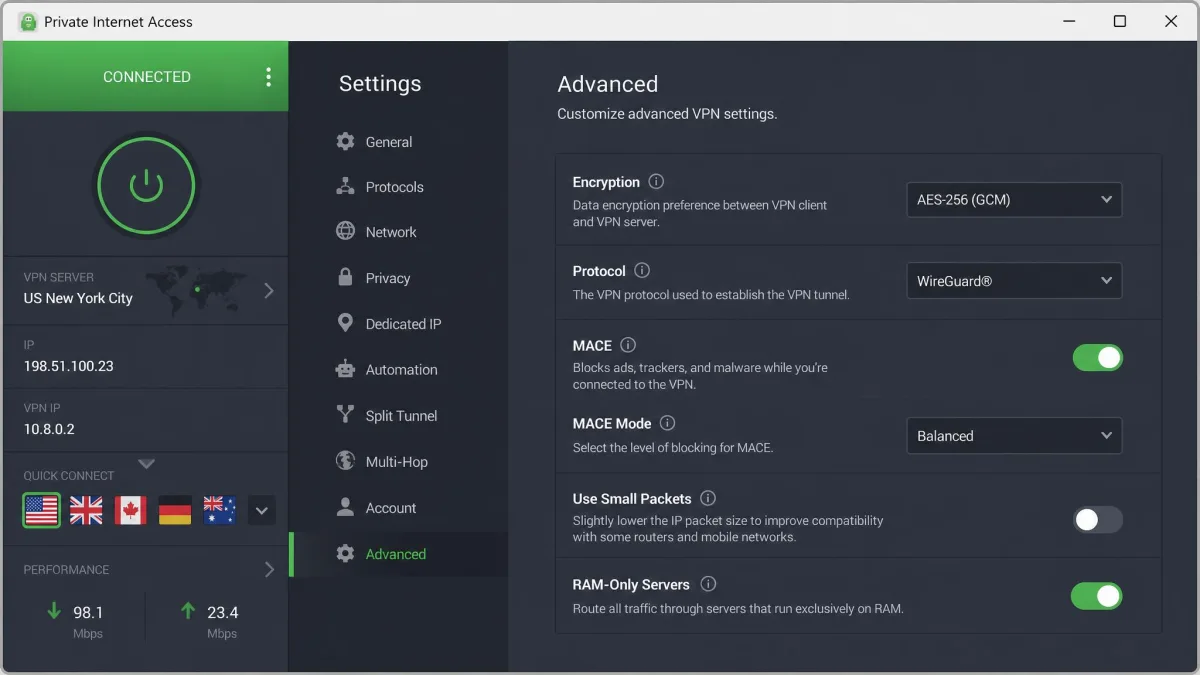Expand more quick connect flags dropdown
The image size is (1200, 675).
[261, 510]
